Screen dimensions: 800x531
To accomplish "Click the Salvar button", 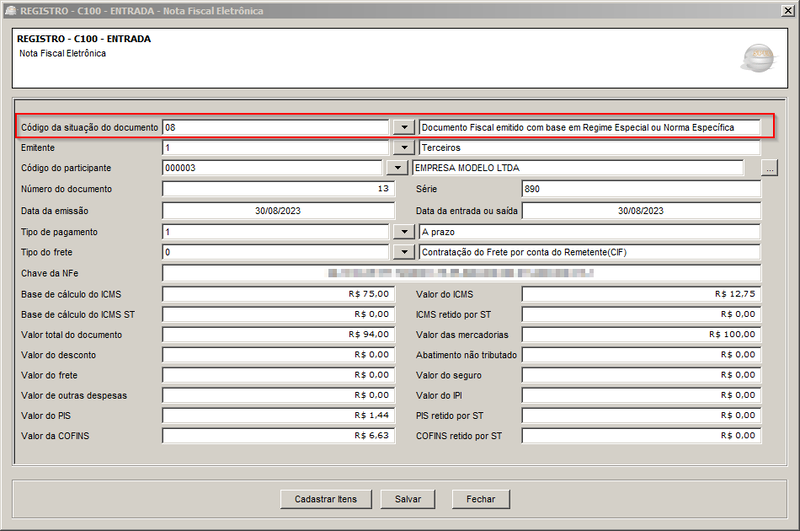I will [408, 499].
